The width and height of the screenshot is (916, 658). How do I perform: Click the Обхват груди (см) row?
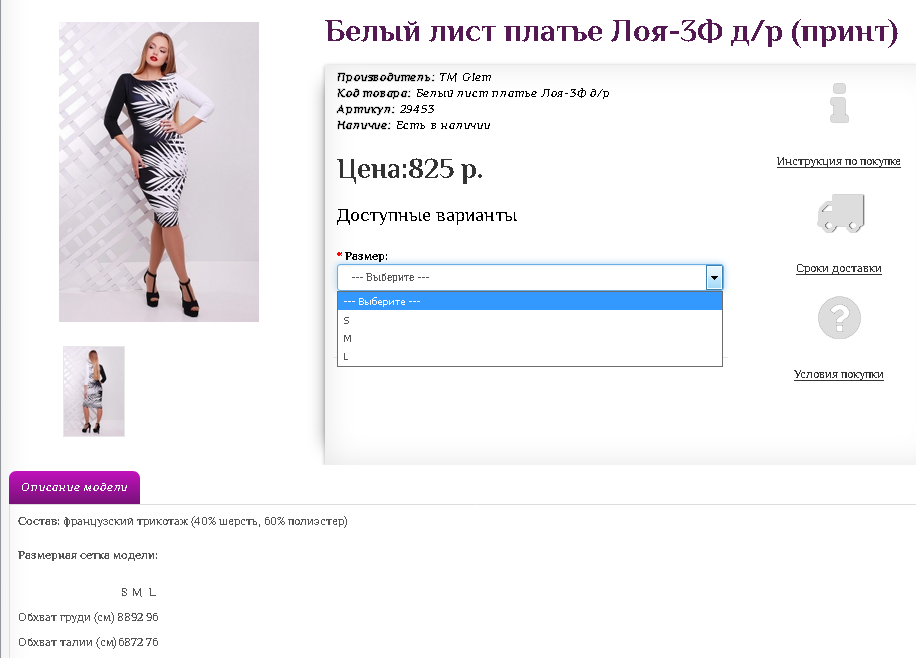coord(88,617)
